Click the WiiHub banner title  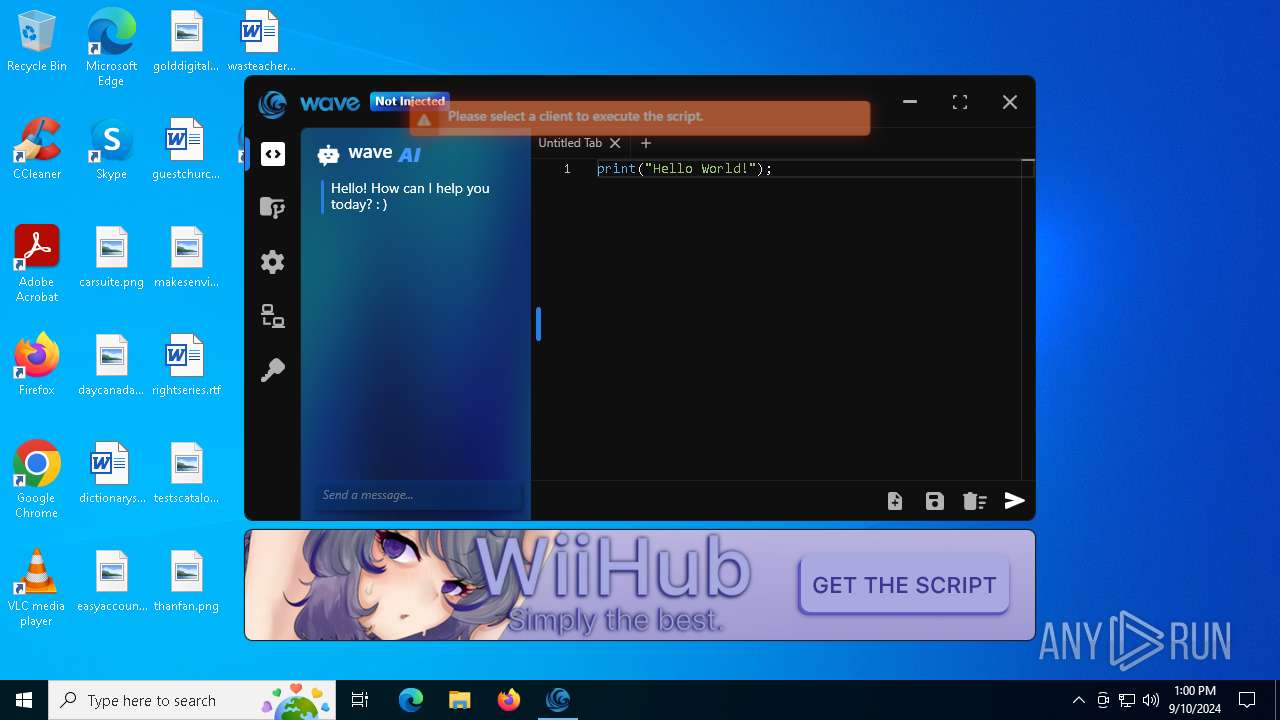point(613,568)
